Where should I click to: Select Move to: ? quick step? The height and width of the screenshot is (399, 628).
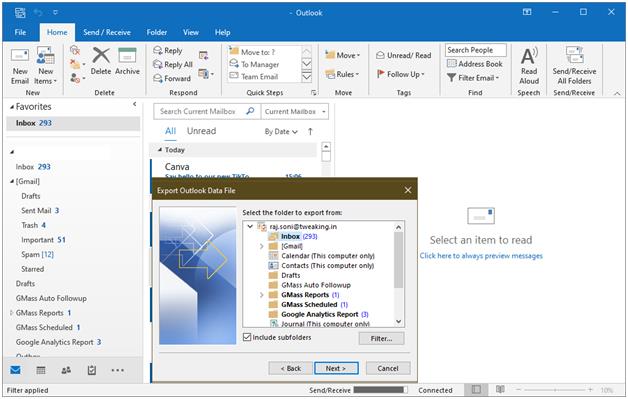pos(252,52)
